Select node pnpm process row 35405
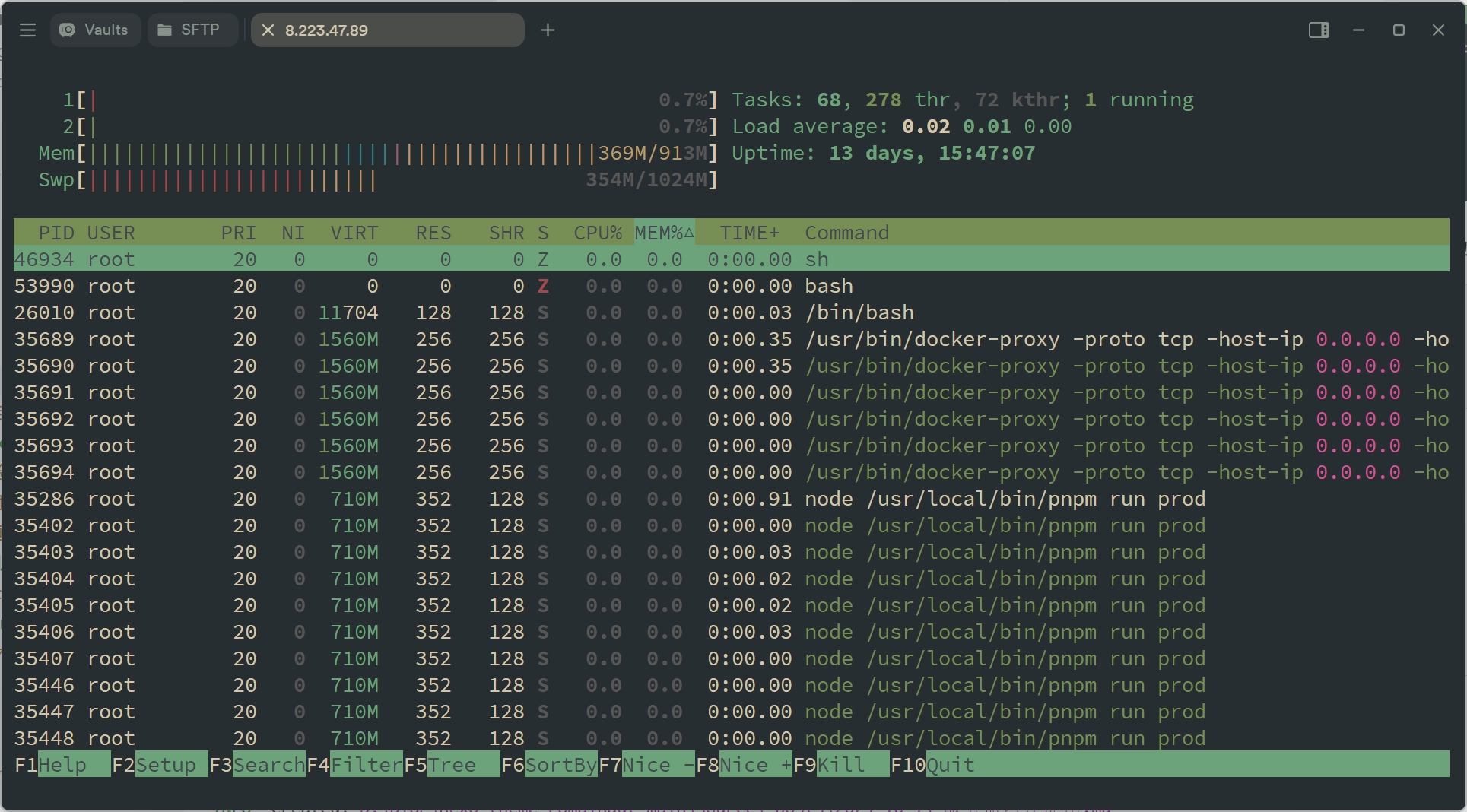Image resolution: width=1467 pixels, height=812 pixels. pos(732,605)
